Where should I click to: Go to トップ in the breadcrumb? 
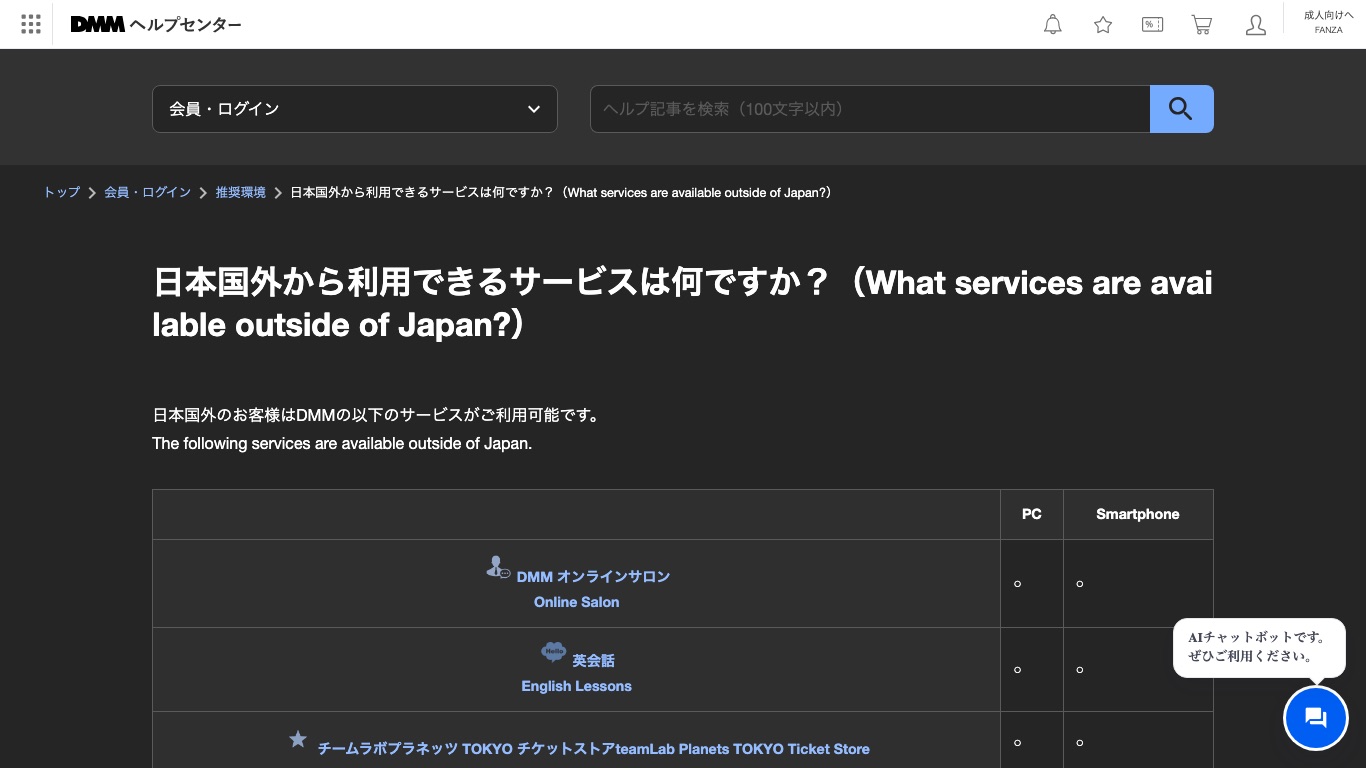tap(61, 192)
